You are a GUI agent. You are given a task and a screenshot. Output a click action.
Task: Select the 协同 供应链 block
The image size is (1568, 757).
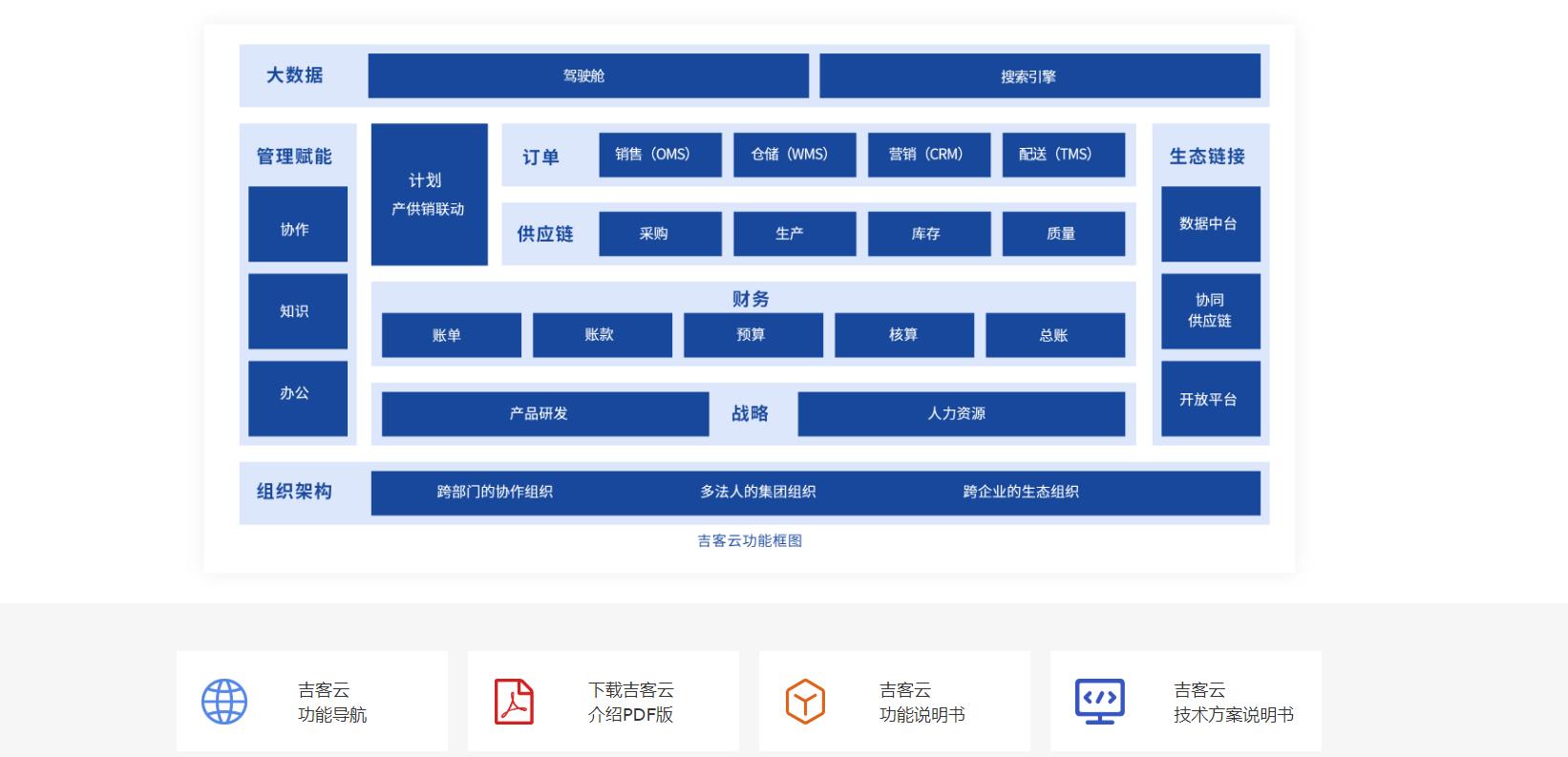(x=1211, y=311)
